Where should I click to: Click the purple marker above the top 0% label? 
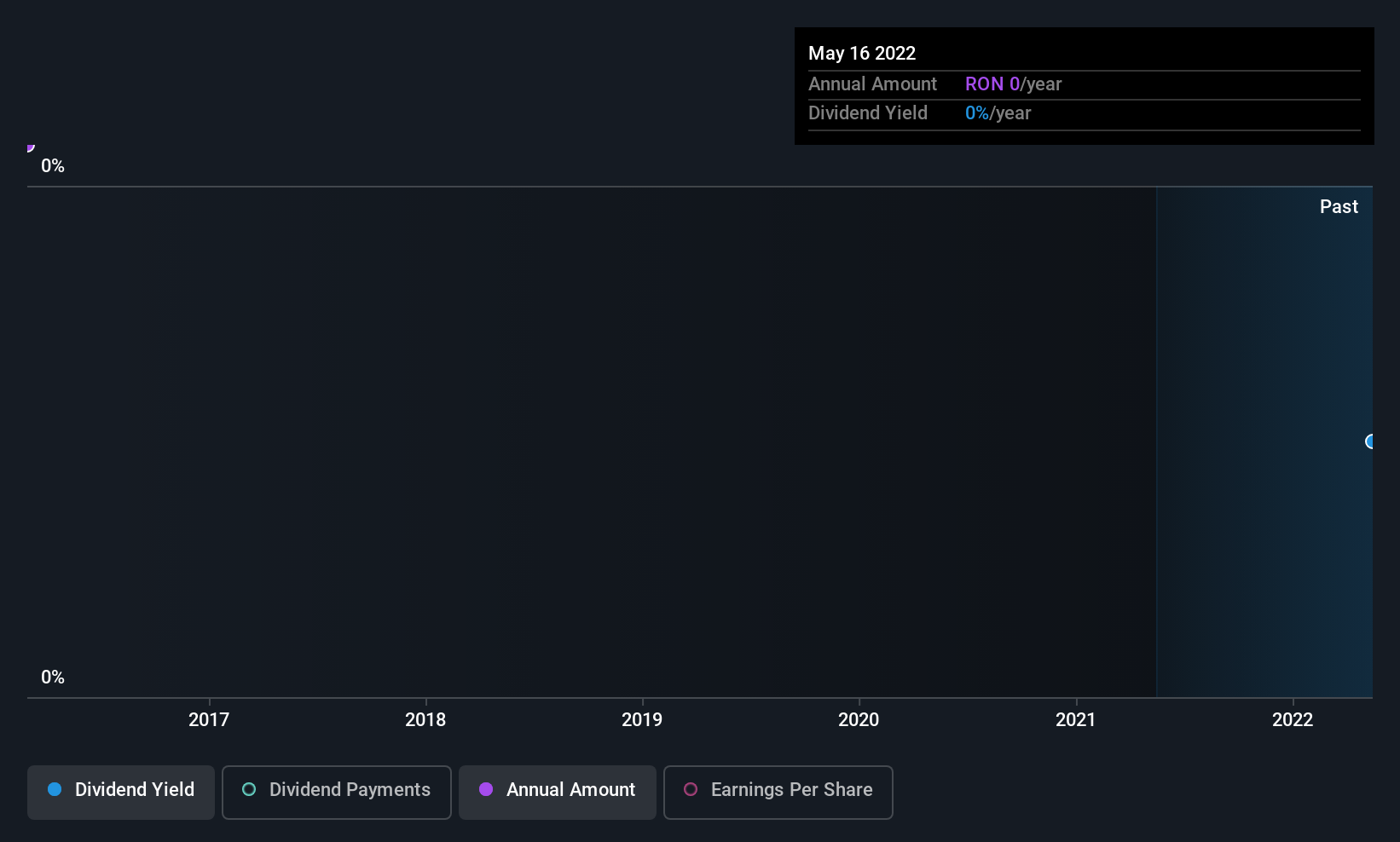[31, 147]
